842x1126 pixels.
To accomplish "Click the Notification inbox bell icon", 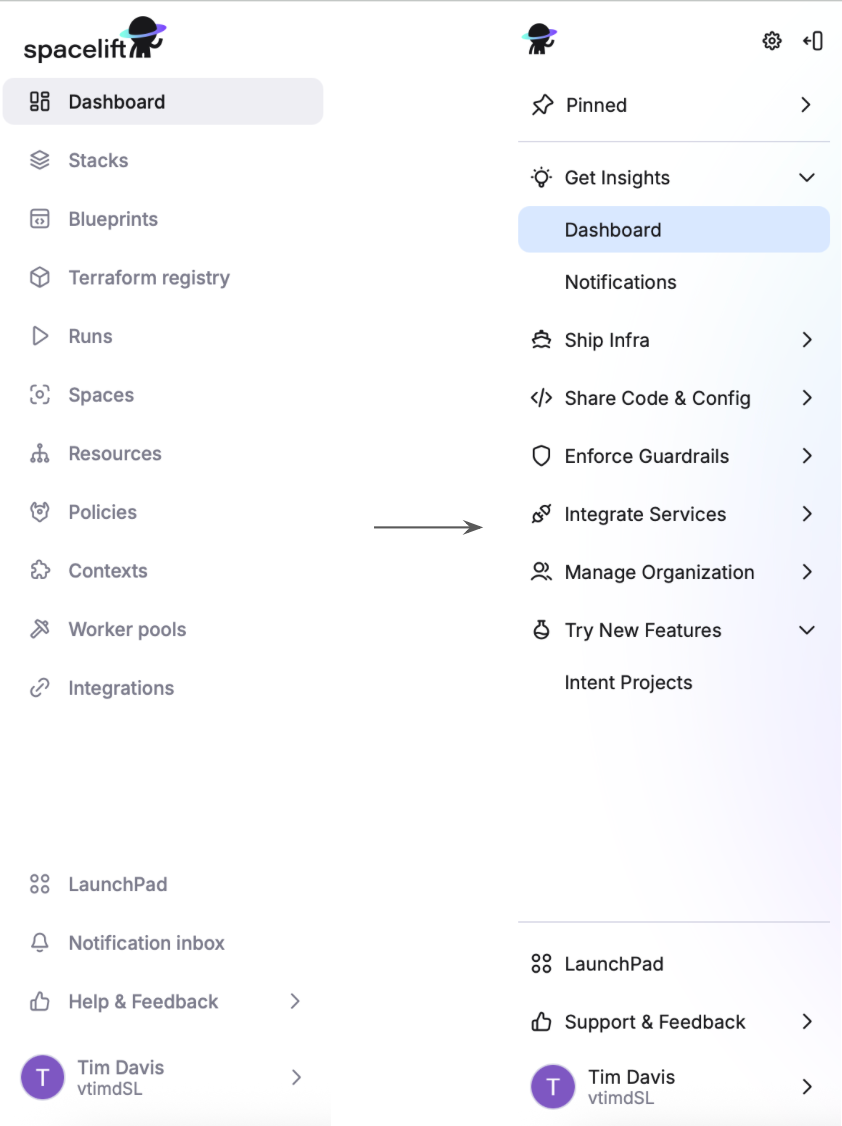I will coord(39,942).
